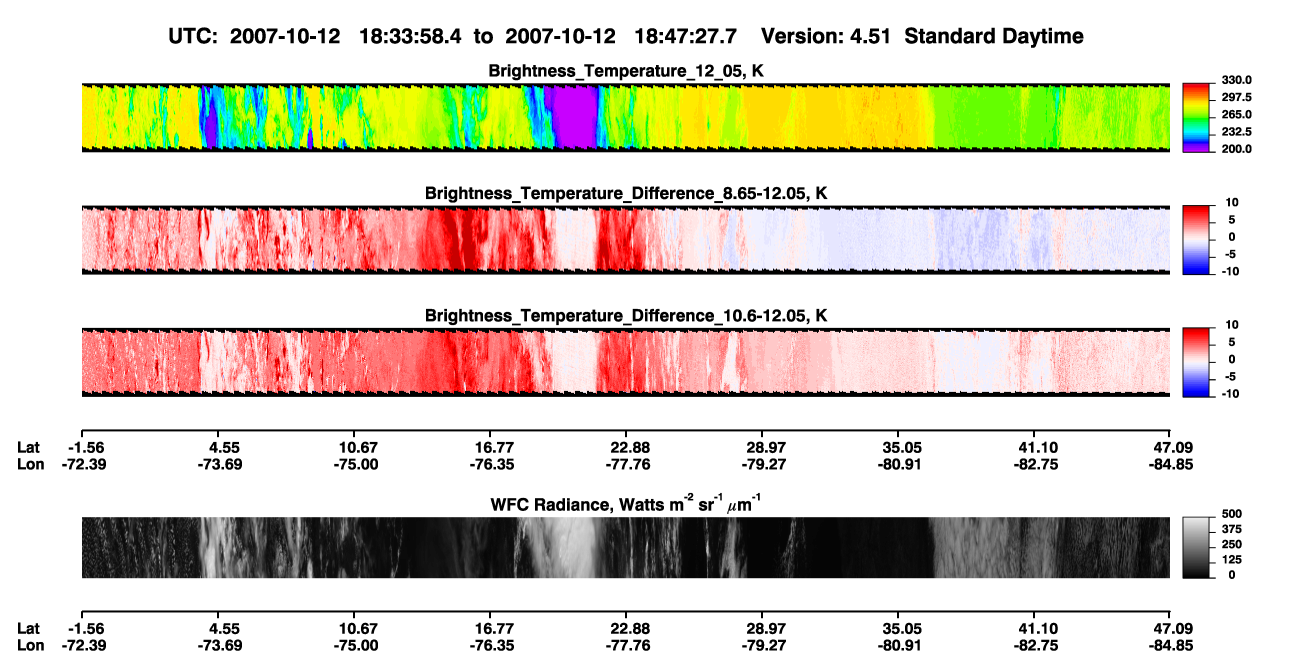Click longitude -80.91 on axis above WFC panel
Viewport: 1300px width, 667px height.
click(x=901, y=465)
